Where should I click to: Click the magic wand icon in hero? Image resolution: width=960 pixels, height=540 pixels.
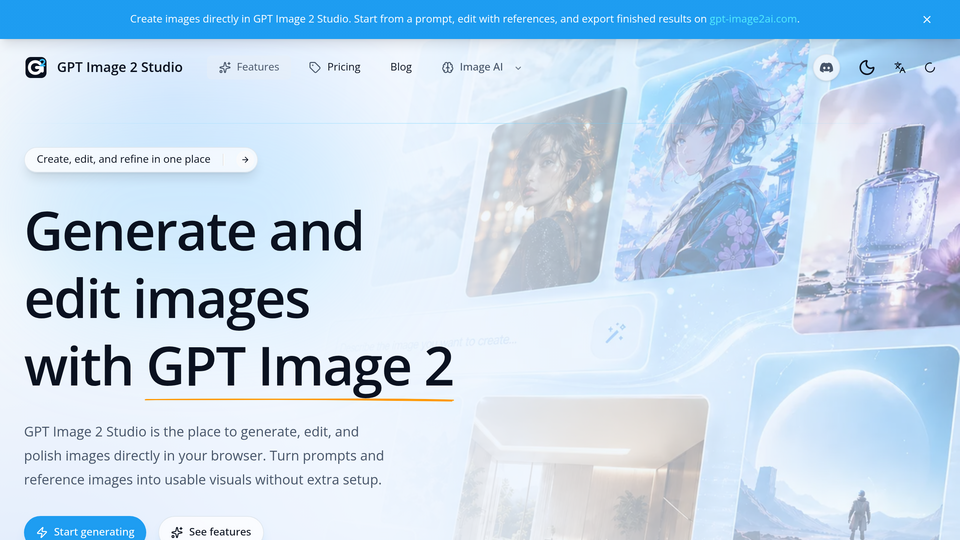(616, 333)
